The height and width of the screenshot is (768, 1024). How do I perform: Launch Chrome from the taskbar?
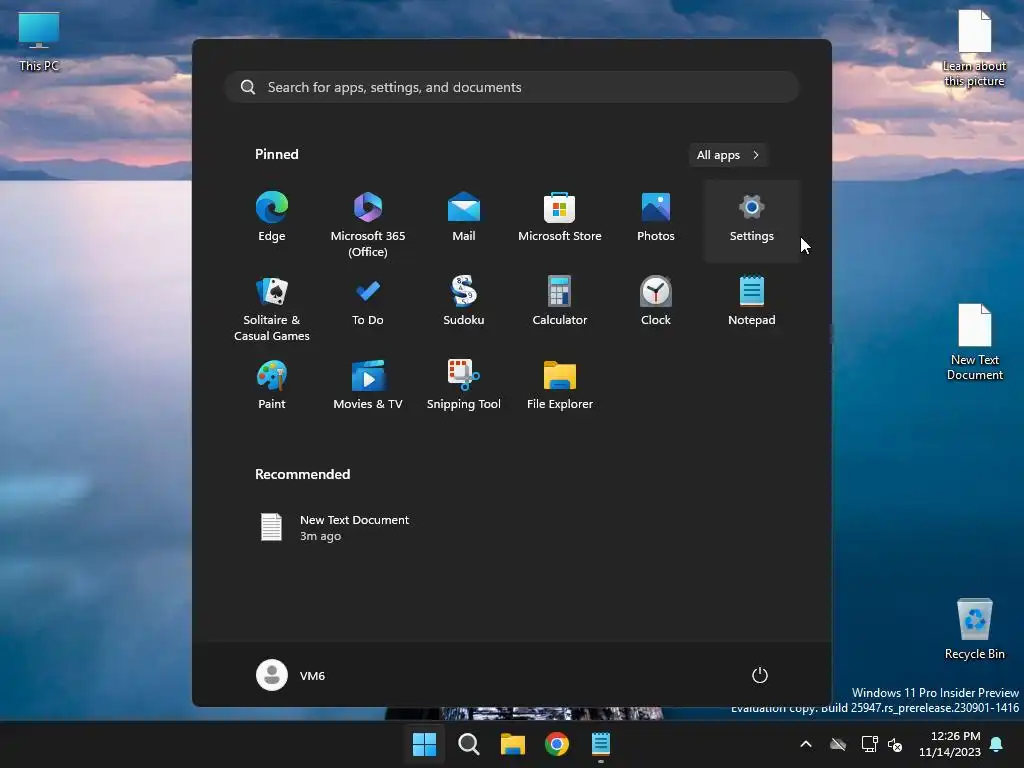click(x=557, y=744)
